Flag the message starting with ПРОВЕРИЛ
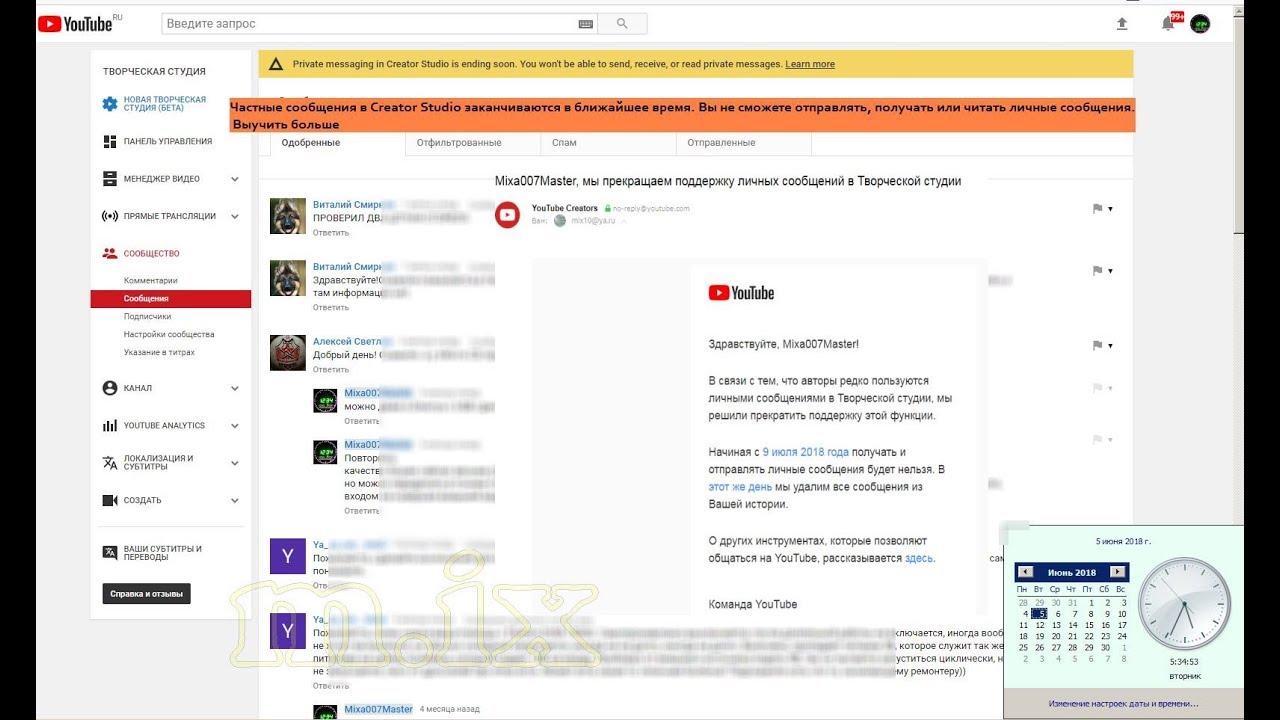 pyautogui.click(x=1097, y=209)
